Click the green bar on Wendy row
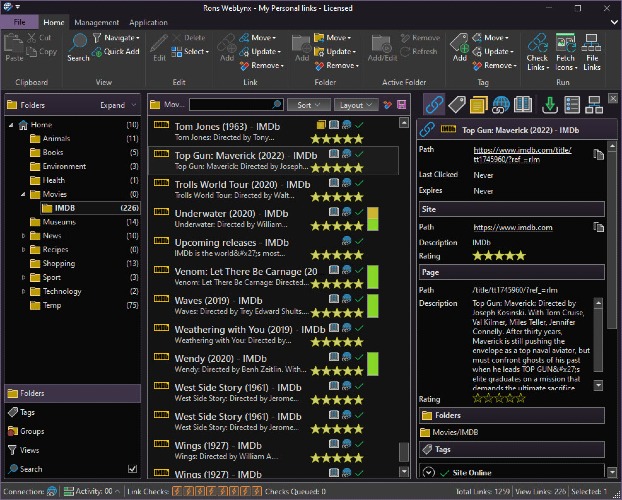The width and height of the screenshot is (622, 500). 372,363
